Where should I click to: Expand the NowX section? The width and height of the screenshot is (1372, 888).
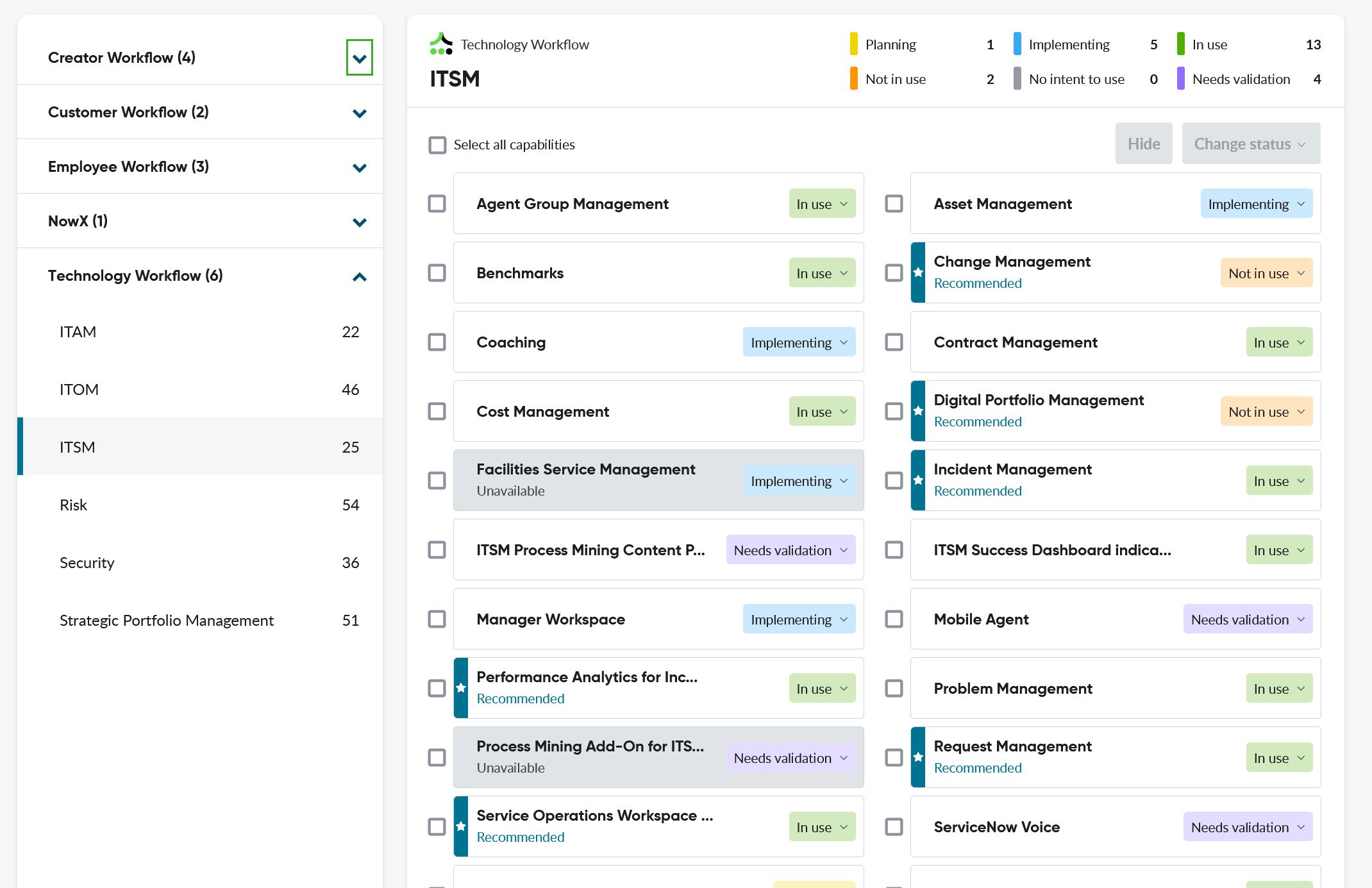tap(360, 222)
